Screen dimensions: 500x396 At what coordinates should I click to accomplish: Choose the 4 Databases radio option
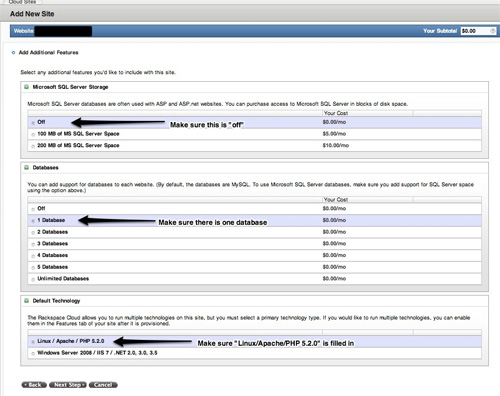pos(33,256)
